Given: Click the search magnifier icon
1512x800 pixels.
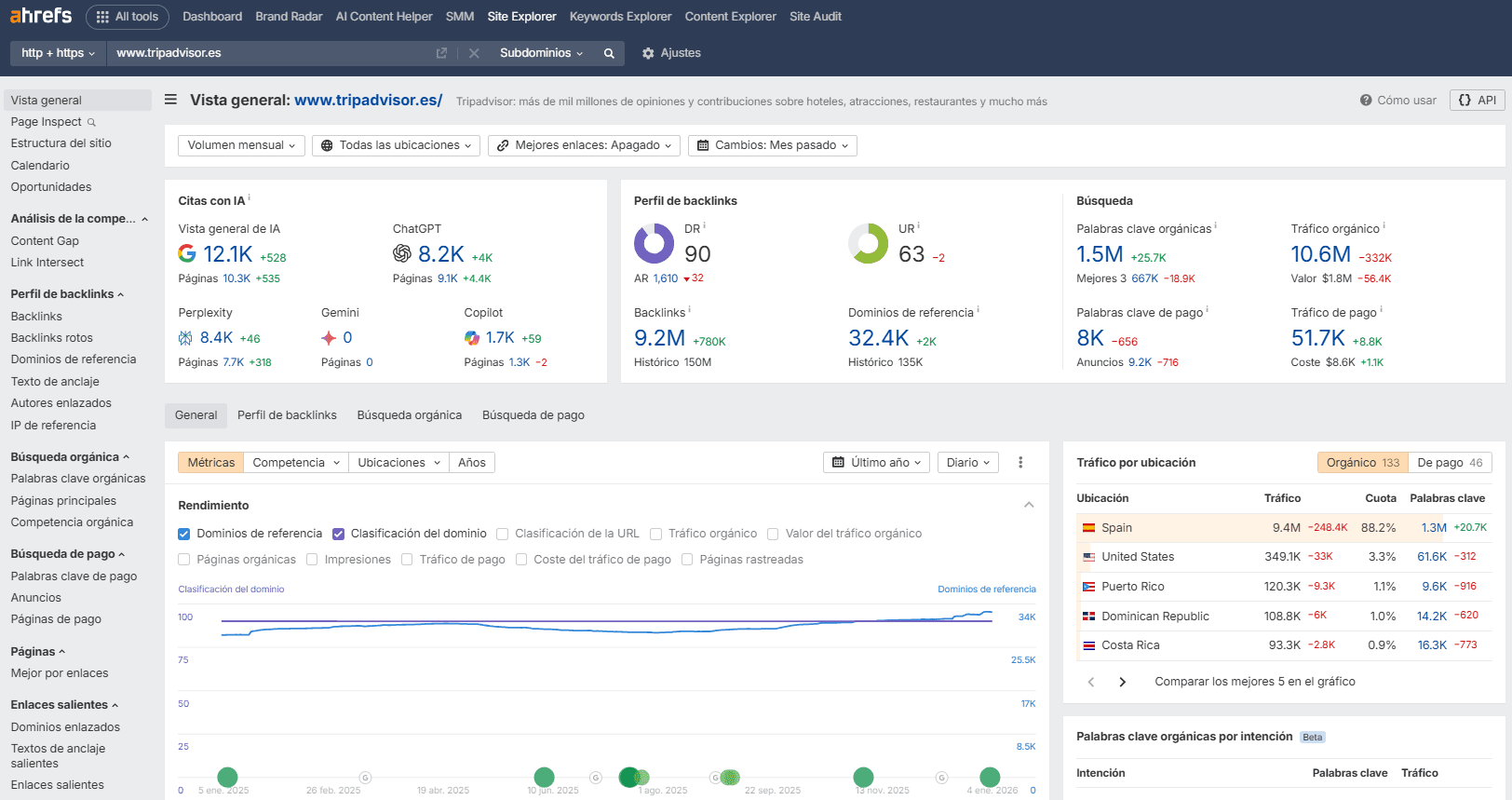Looking at the screenshot, I should click(x=609, y=53).
